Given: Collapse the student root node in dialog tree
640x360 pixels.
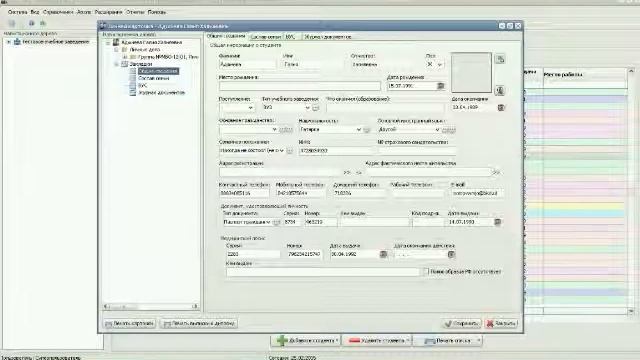Looking at the screenshot, I should 108,42.
